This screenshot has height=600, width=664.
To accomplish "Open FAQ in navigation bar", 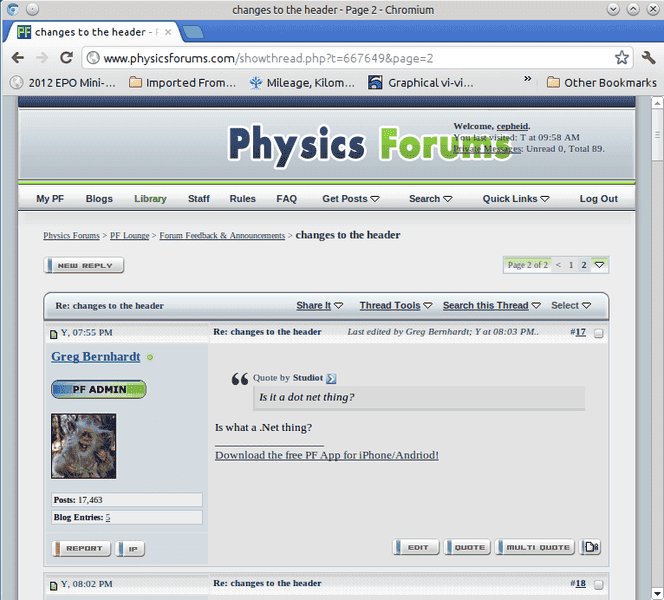I will point(287,199).
